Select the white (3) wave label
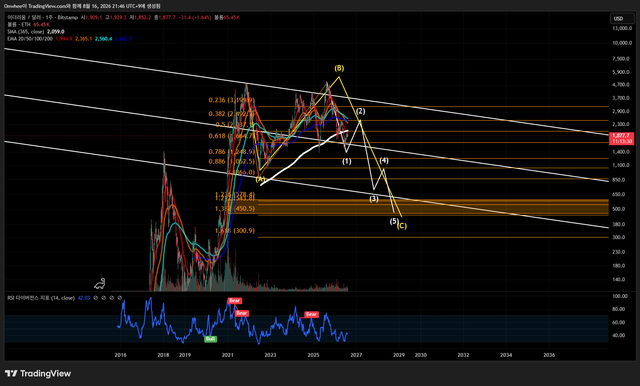640x386 pixels. coord(374,199)
